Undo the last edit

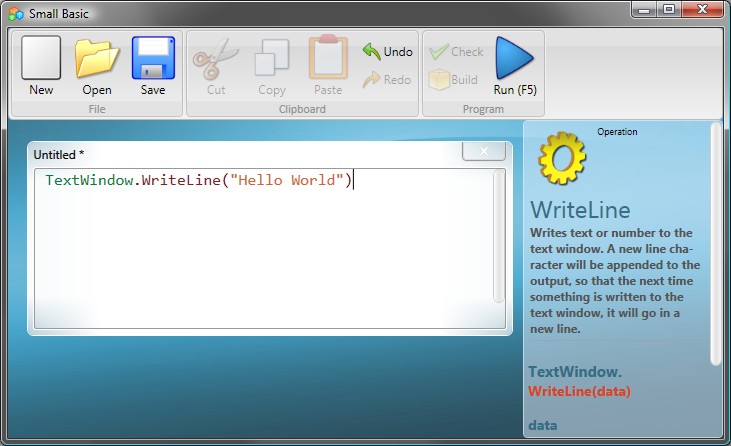[387, 51]
